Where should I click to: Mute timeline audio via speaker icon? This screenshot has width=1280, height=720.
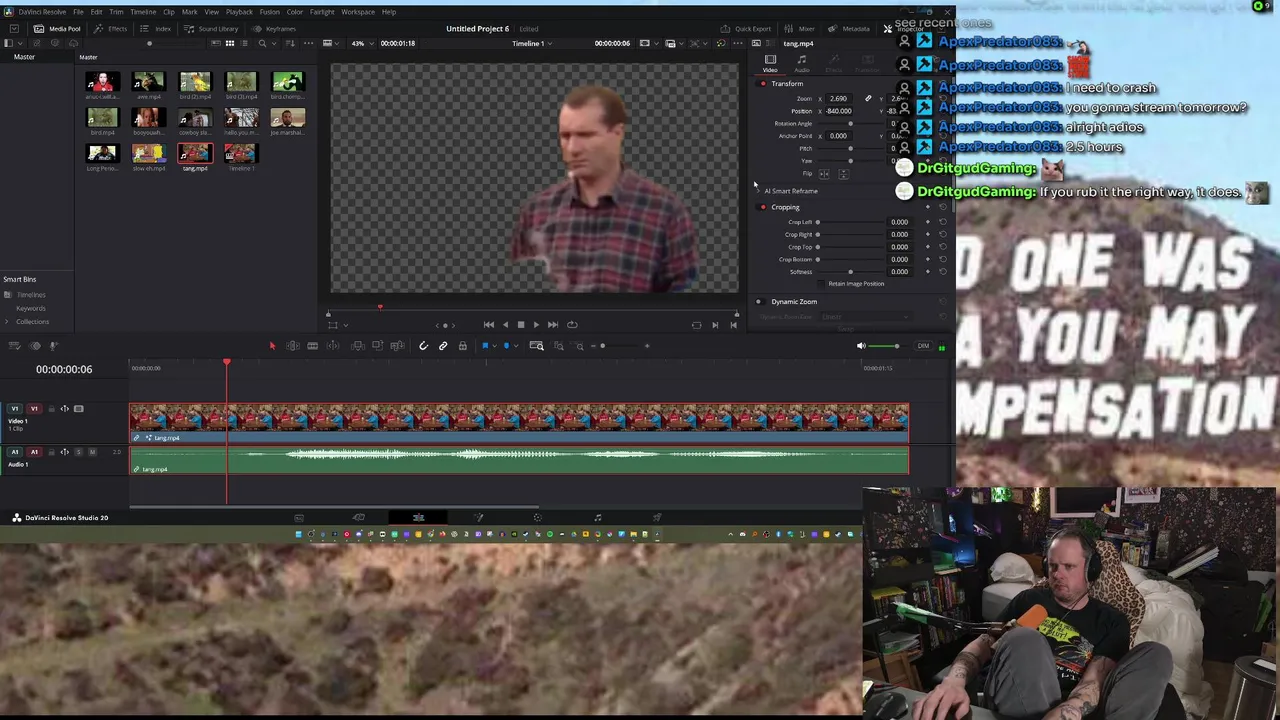861,346
